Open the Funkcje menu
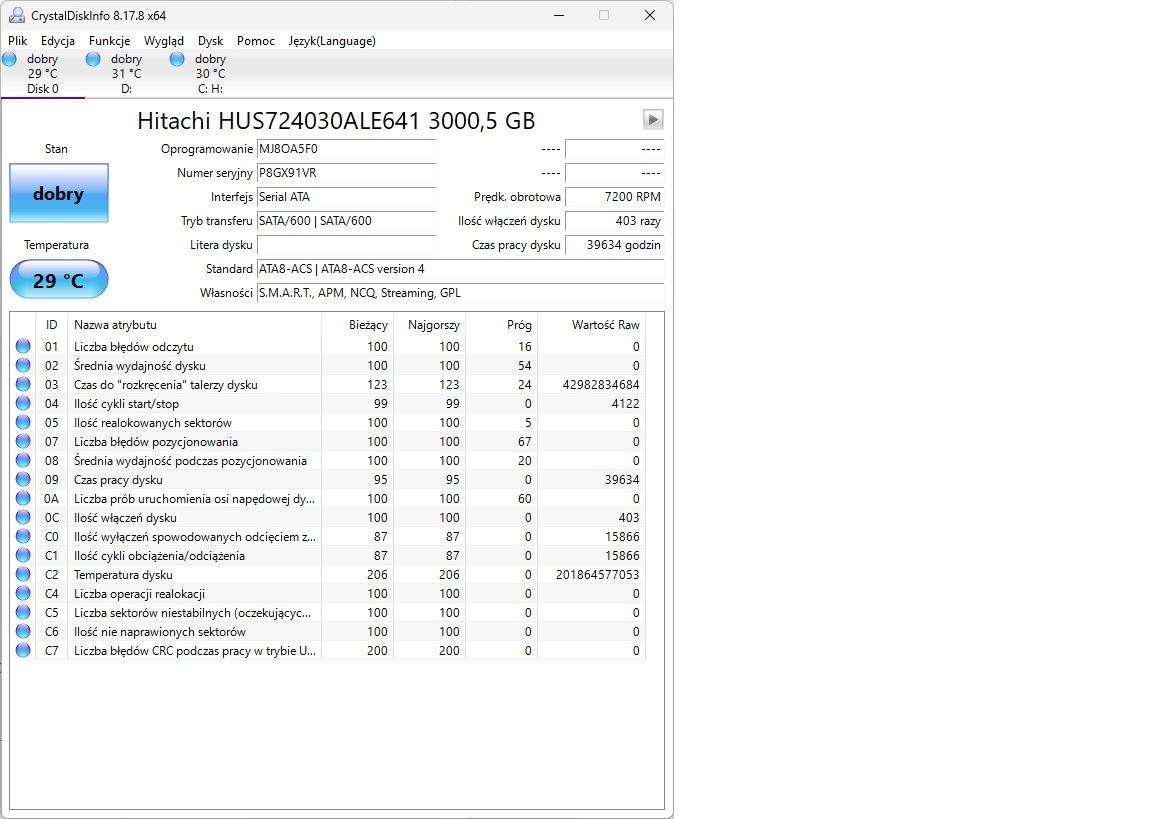 (109, 41)
